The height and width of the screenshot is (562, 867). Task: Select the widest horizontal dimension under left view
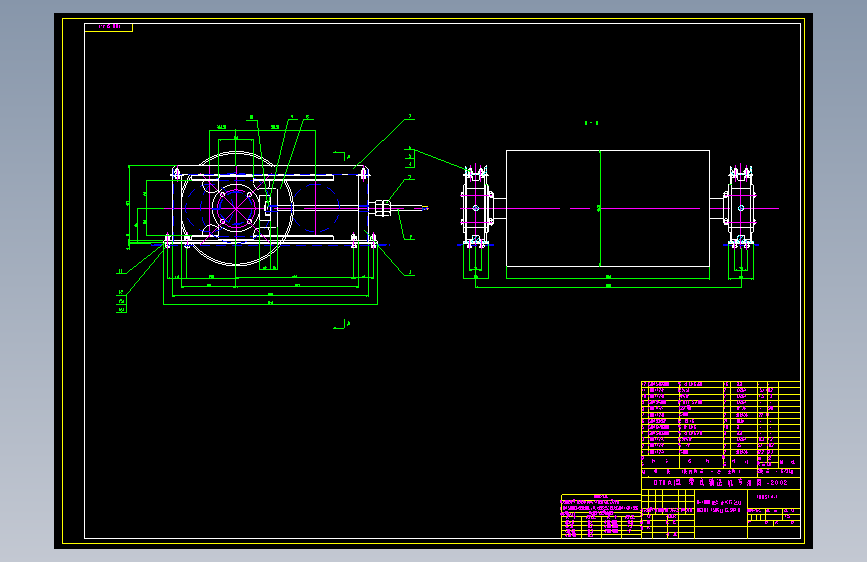[270, 303]
